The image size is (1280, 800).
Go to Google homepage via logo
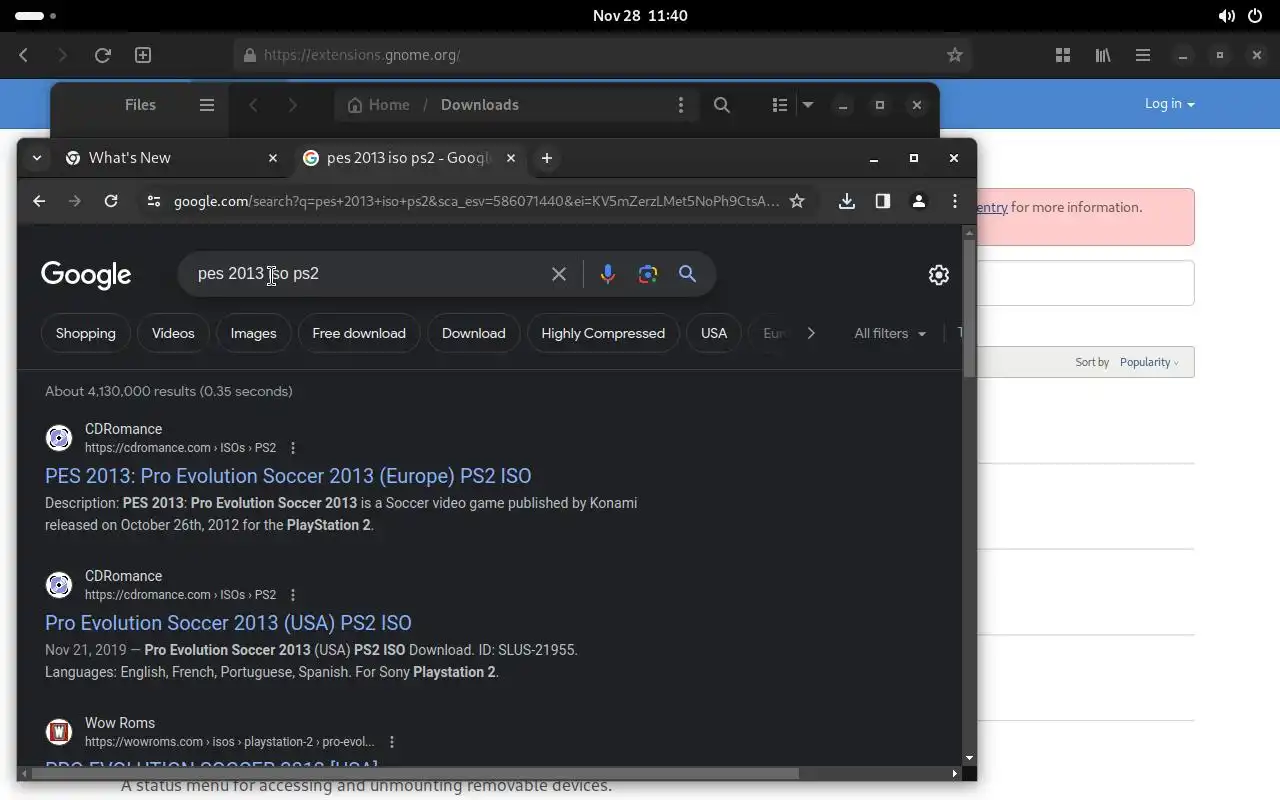86,275
